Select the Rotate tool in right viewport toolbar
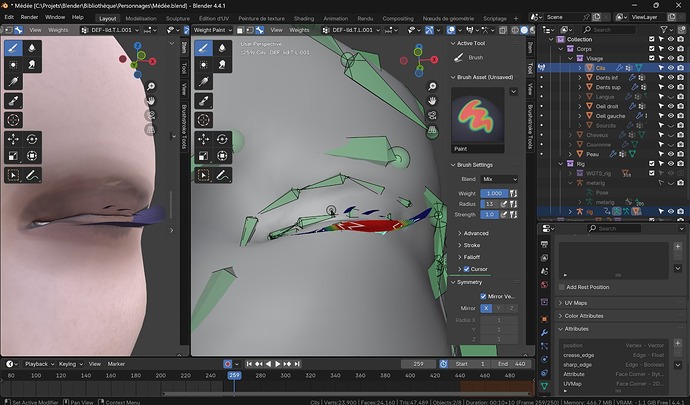 [222, 139]
